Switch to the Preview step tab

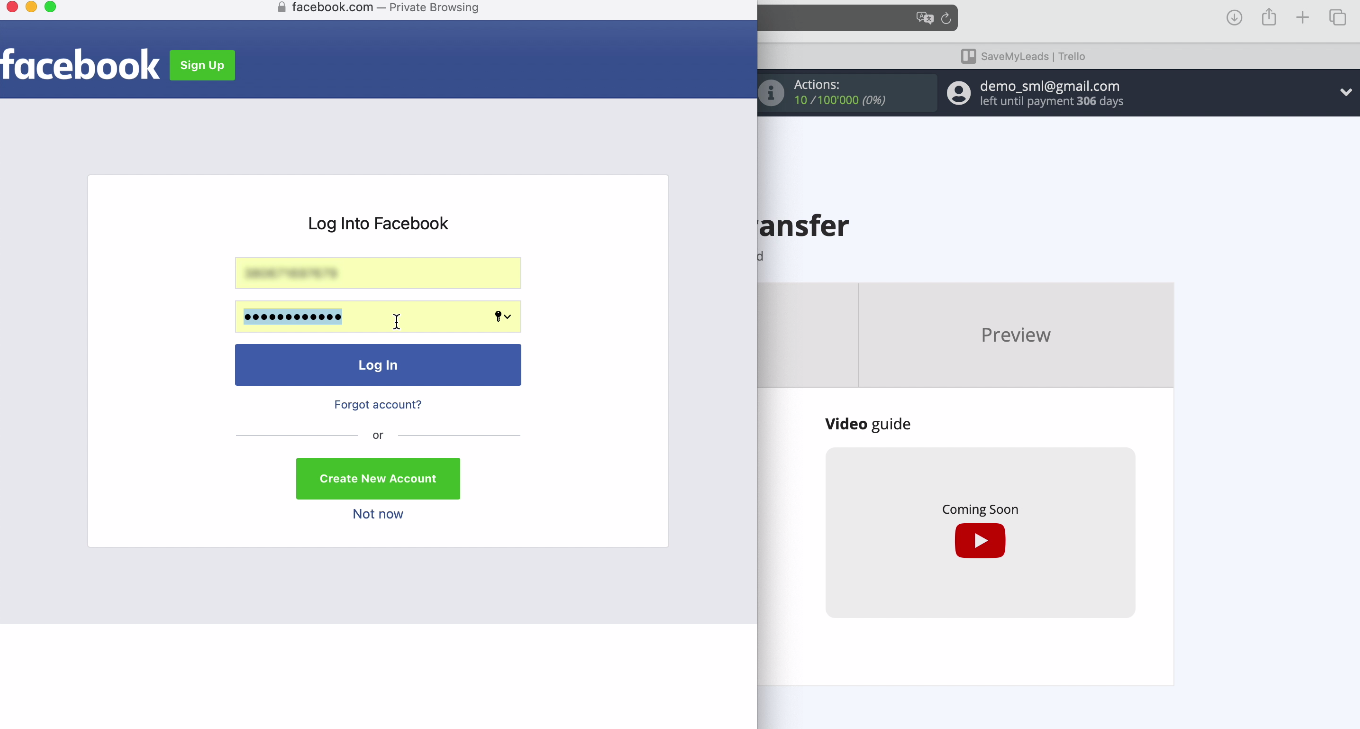pyautogui.click(x=1016, y=335)
